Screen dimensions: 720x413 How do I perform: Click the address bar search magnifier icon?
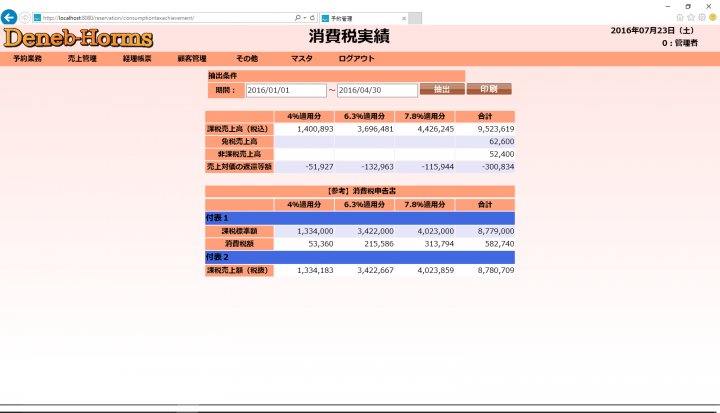(x=298, y=18)
